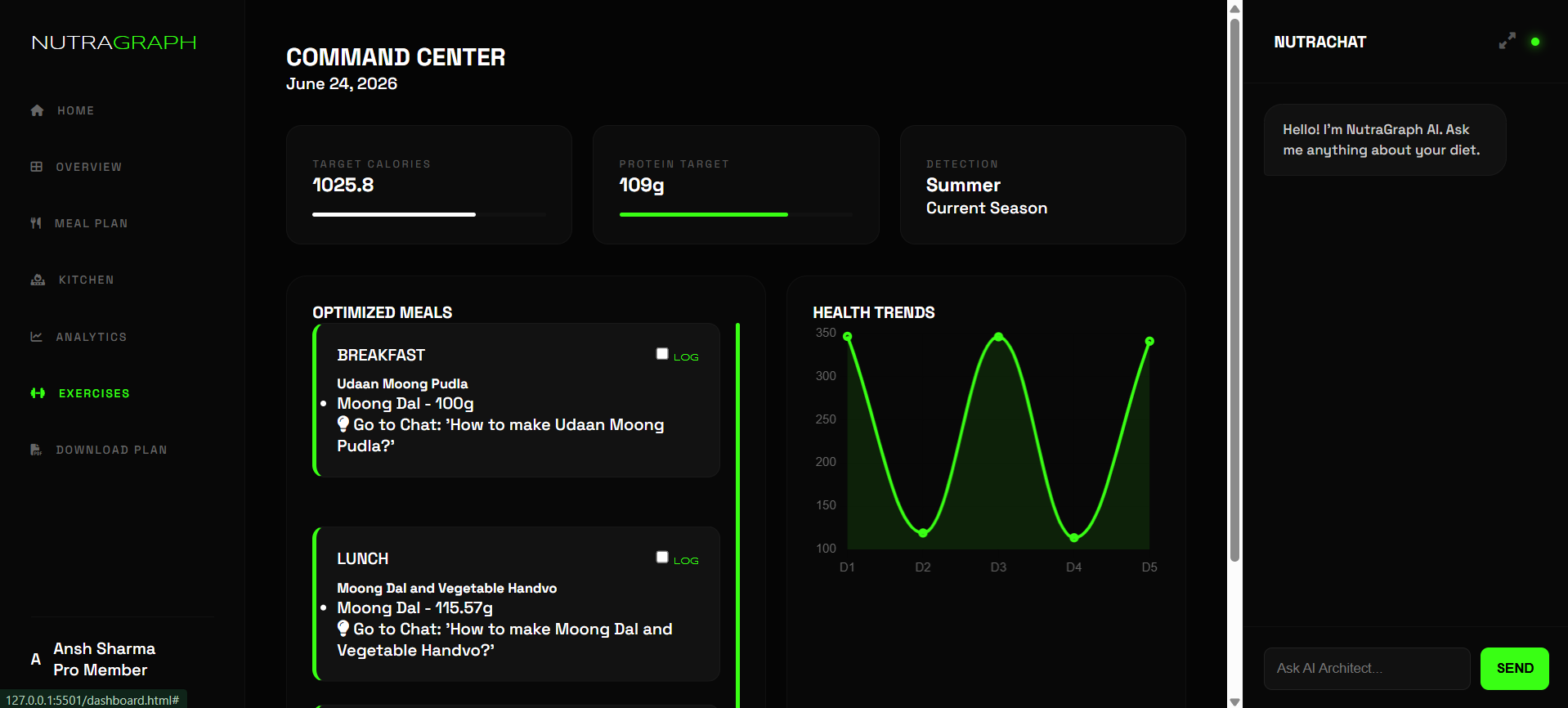The image size is (1568, 708).
Task: Click 'Moong Dal and Vegetable Handvo' dish name
Action: pos(446,589)
